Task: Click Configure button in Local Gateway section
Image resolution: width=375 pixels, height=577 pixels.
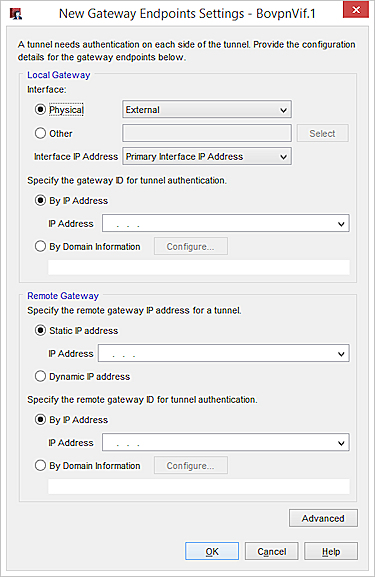Action: click(191, 247)
